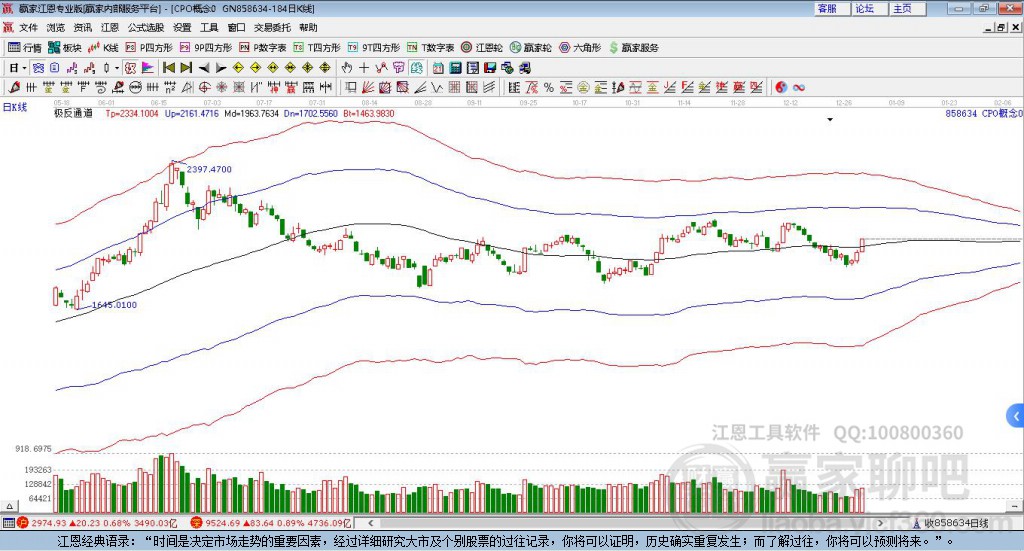This screenshot has width=1024, height=551.
Task: Click the 极反通道 indicator label
Action: [73, 114]
